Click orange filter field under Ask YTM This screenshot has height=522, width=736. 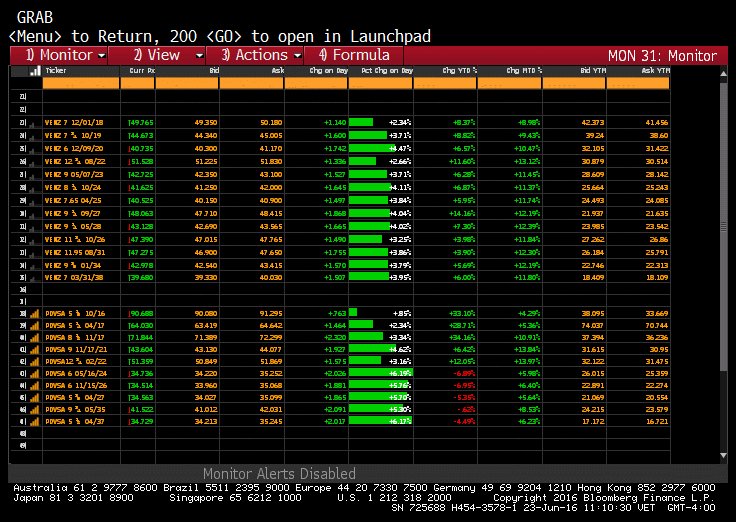[x=638, y=84]
